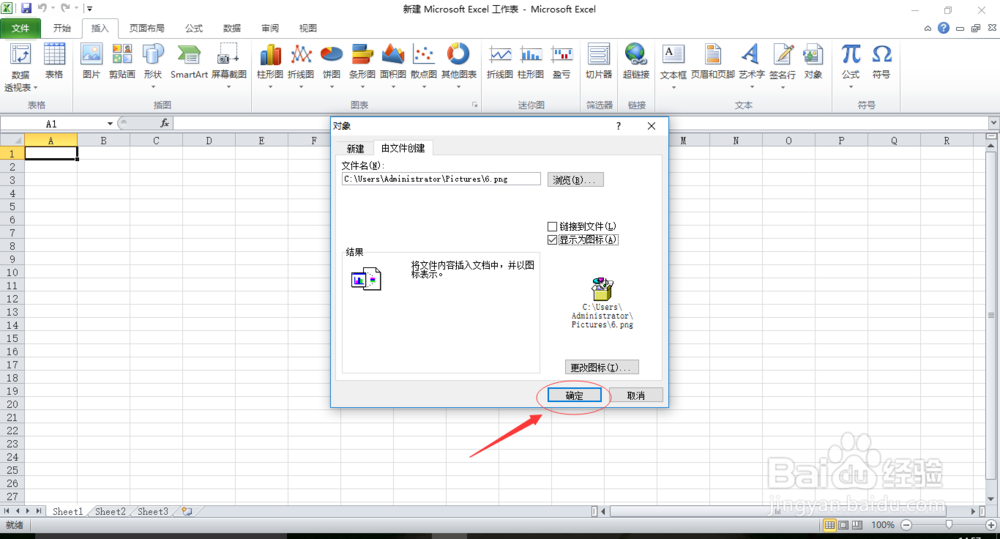Open the Shapes gallery
This screenshot has height=539, width=1000.
pos(153,65)
